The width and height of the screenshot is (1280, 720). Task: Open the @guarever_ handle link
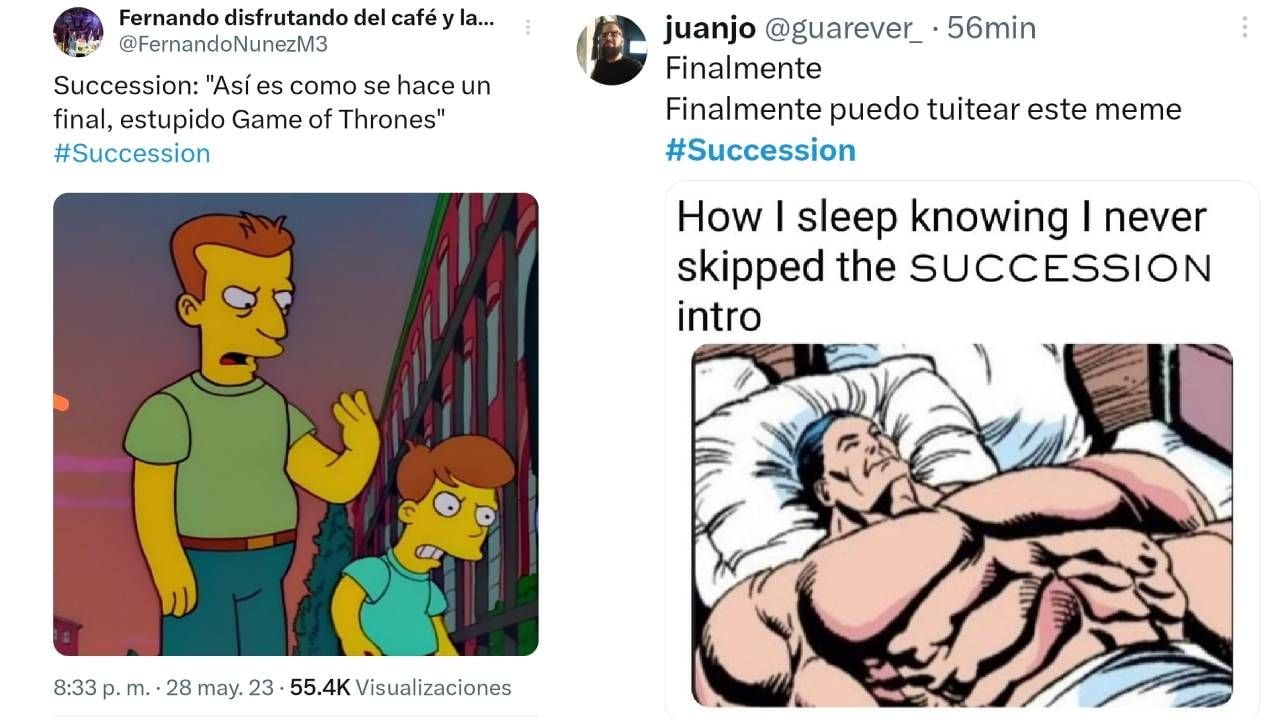click(844, 28)
